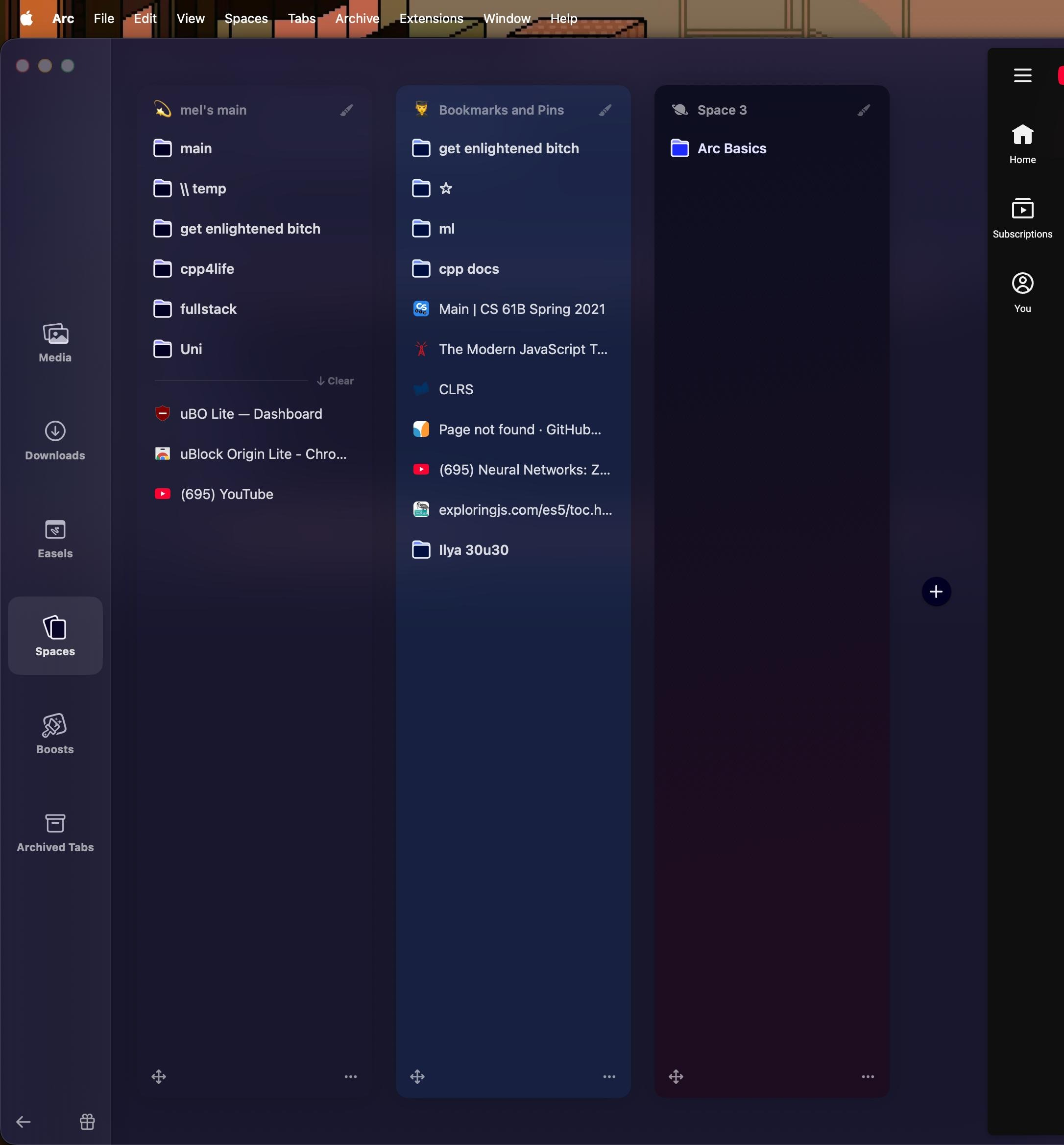This screenshot has height=1145, width=1064.
Task: Open the Archive menu
Action: click(358, 19)
